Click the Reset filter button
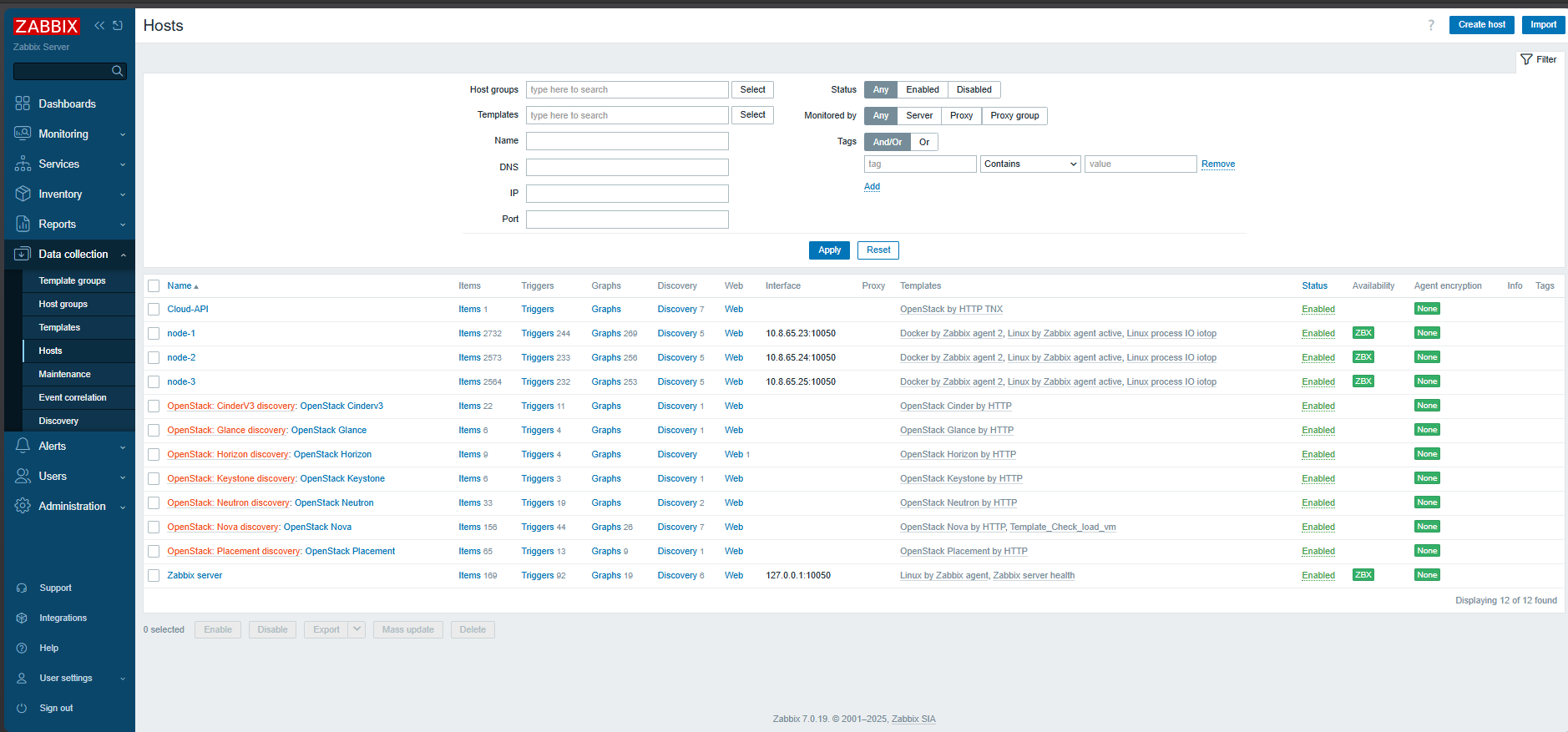Viewport: 1568px width, 732px height. tap(878, 250)
